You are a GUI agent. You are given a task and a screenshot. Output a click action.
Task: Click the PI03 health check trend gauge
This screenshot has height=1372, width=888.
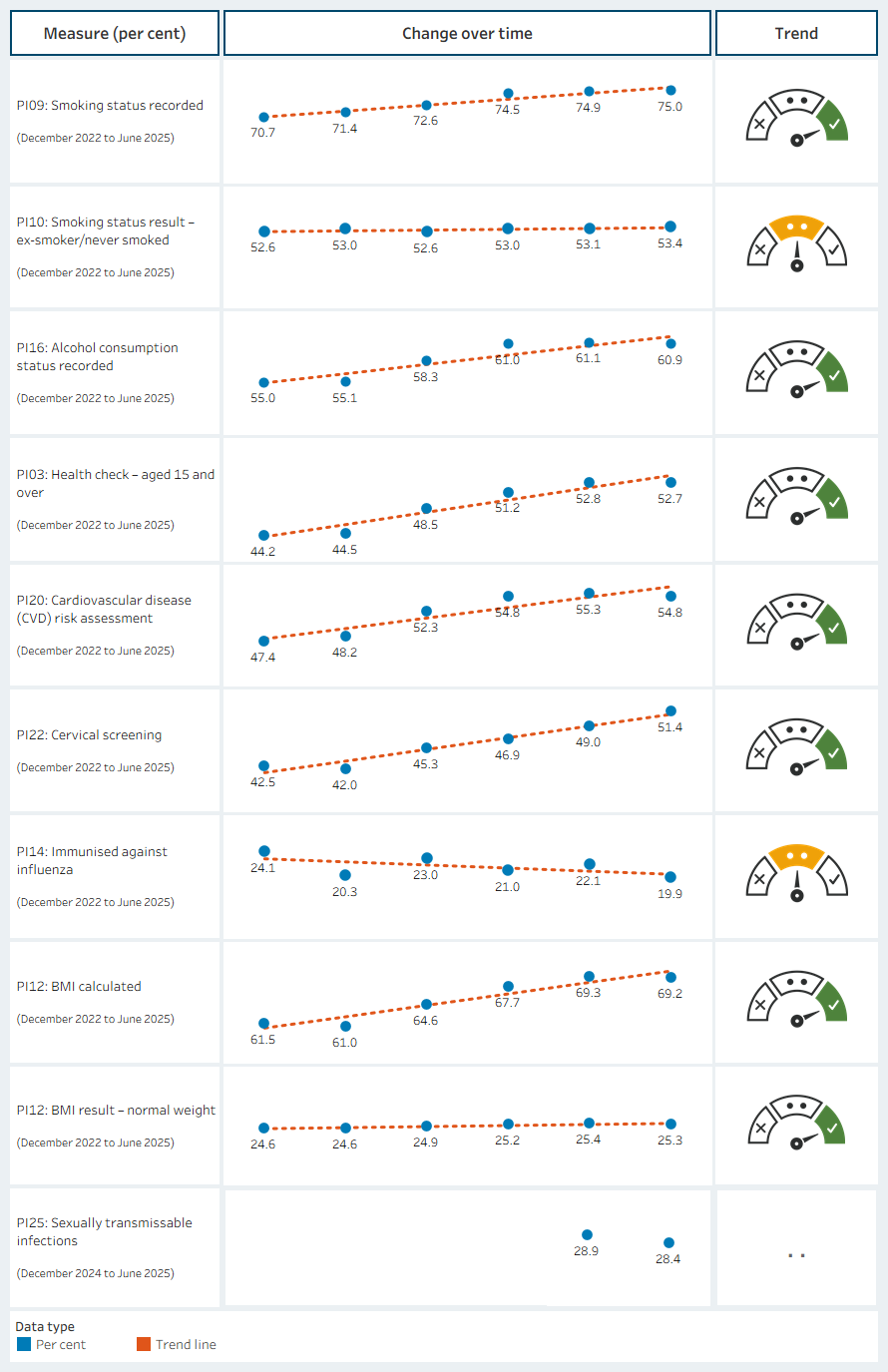click(796, 497)
